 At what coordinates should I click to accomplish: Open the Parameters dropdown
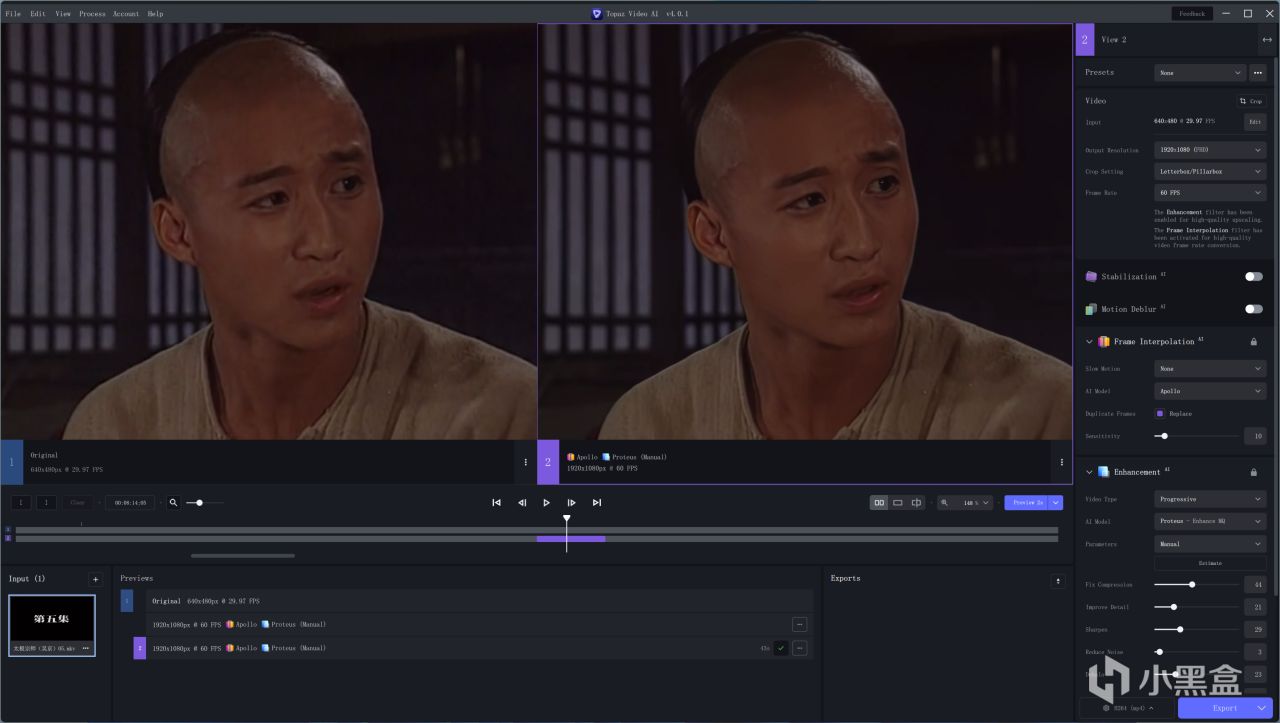1210,544
